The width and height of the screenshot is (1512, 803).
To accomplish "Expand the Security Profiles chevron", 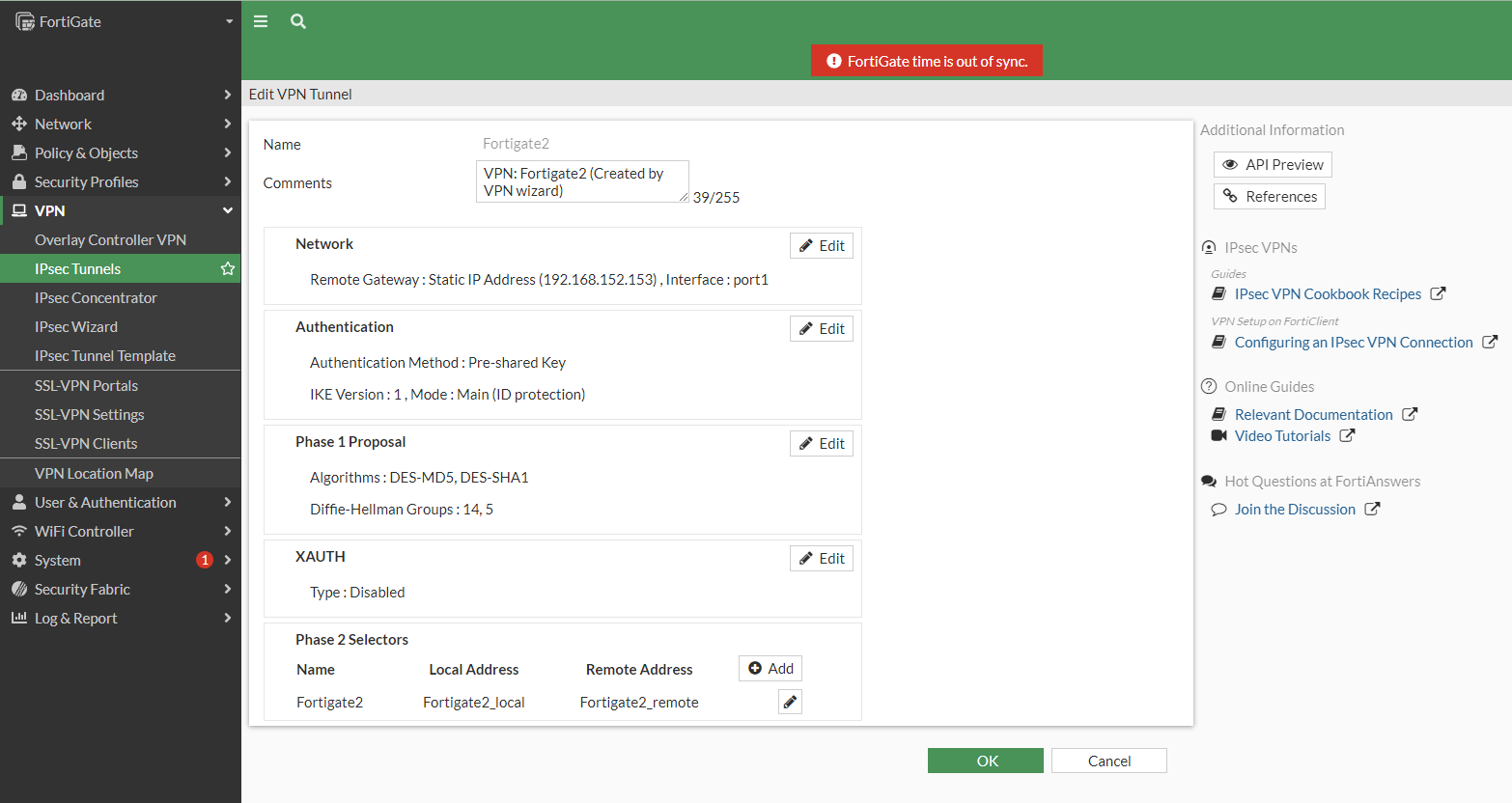I will tap(228, 181).
